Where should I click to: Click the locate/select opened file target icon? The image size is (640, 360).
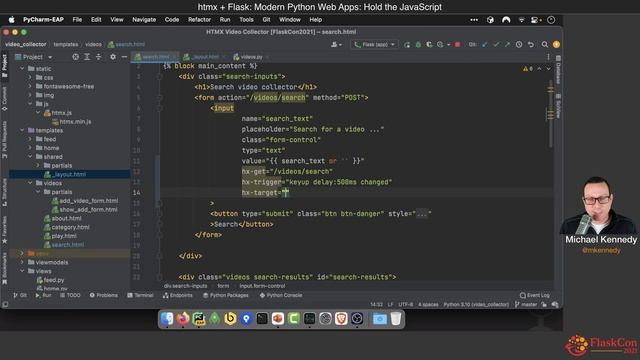coord(76,57)
